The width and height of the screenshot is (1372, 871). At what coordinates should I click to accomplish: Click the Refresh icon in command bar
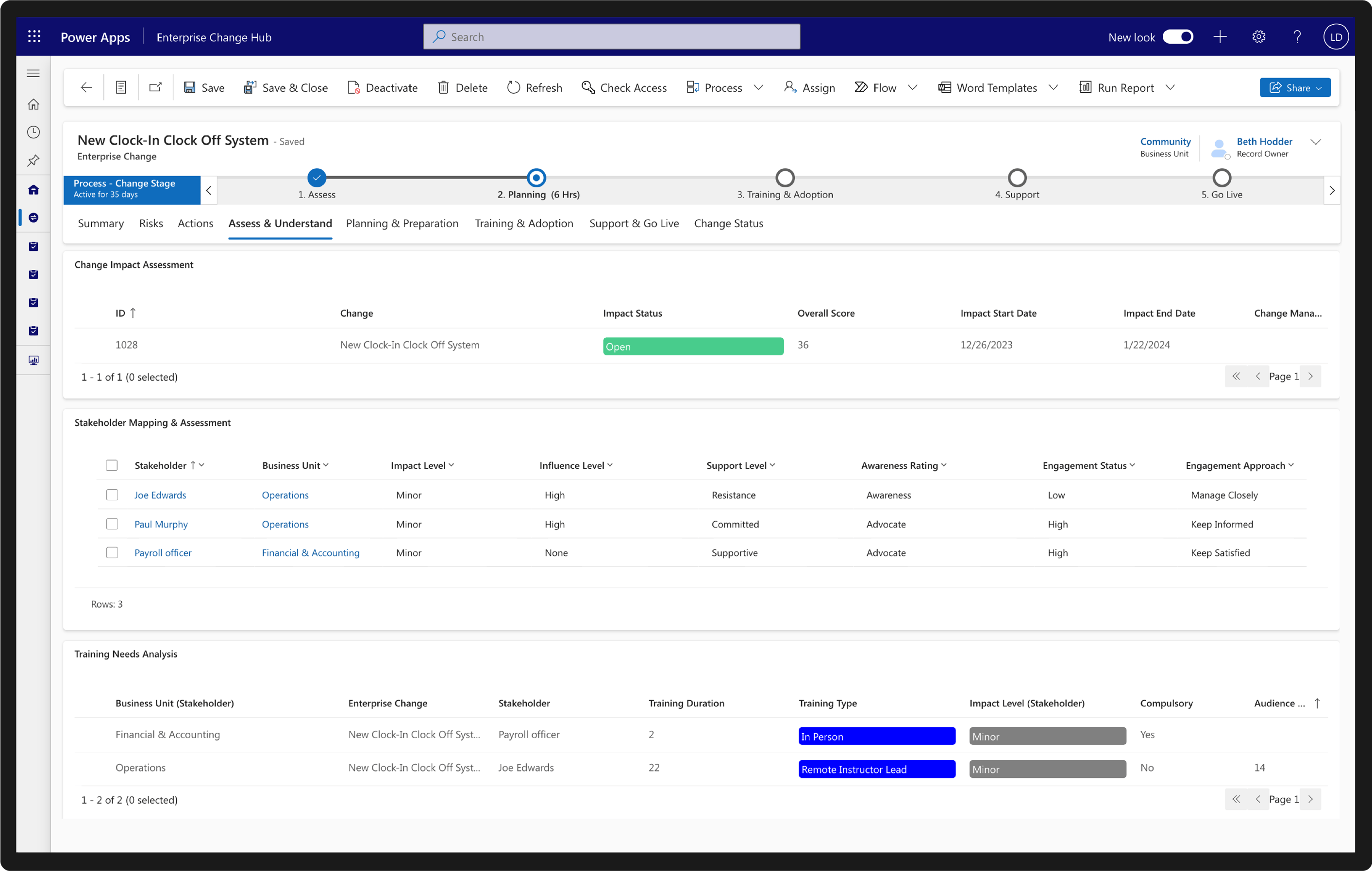pos(513,87)
